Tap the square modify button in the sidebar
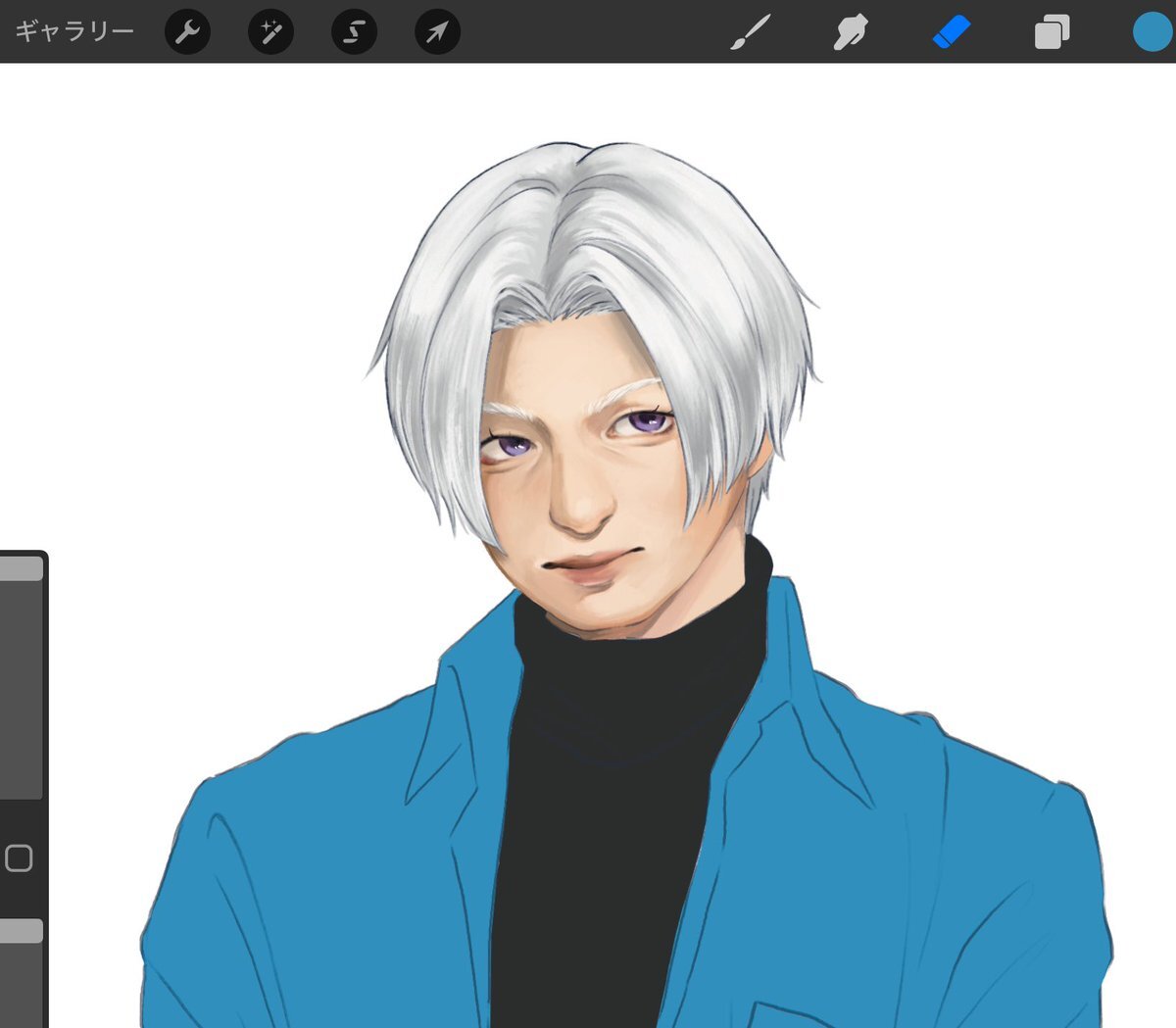Viewport: 1176px width, 1028px height. point(19,858)
